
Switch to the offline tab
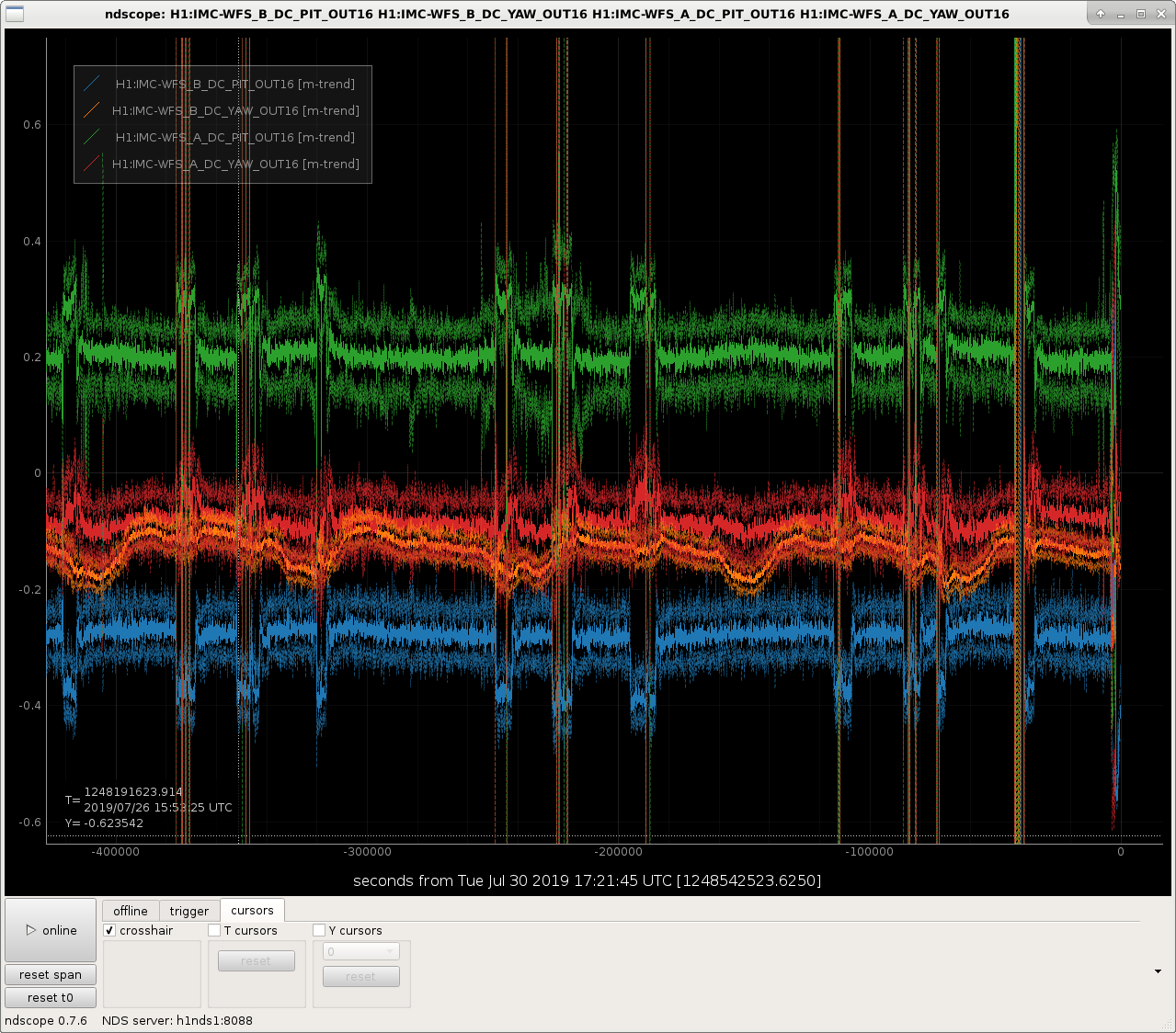(131, 911)
